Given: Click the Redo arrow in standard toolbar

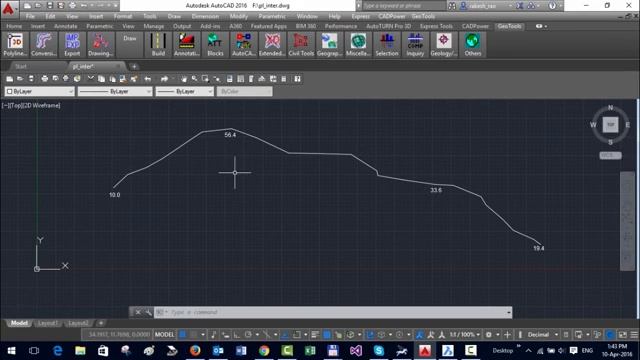Looking at the screenshot, I should point(164,79).
